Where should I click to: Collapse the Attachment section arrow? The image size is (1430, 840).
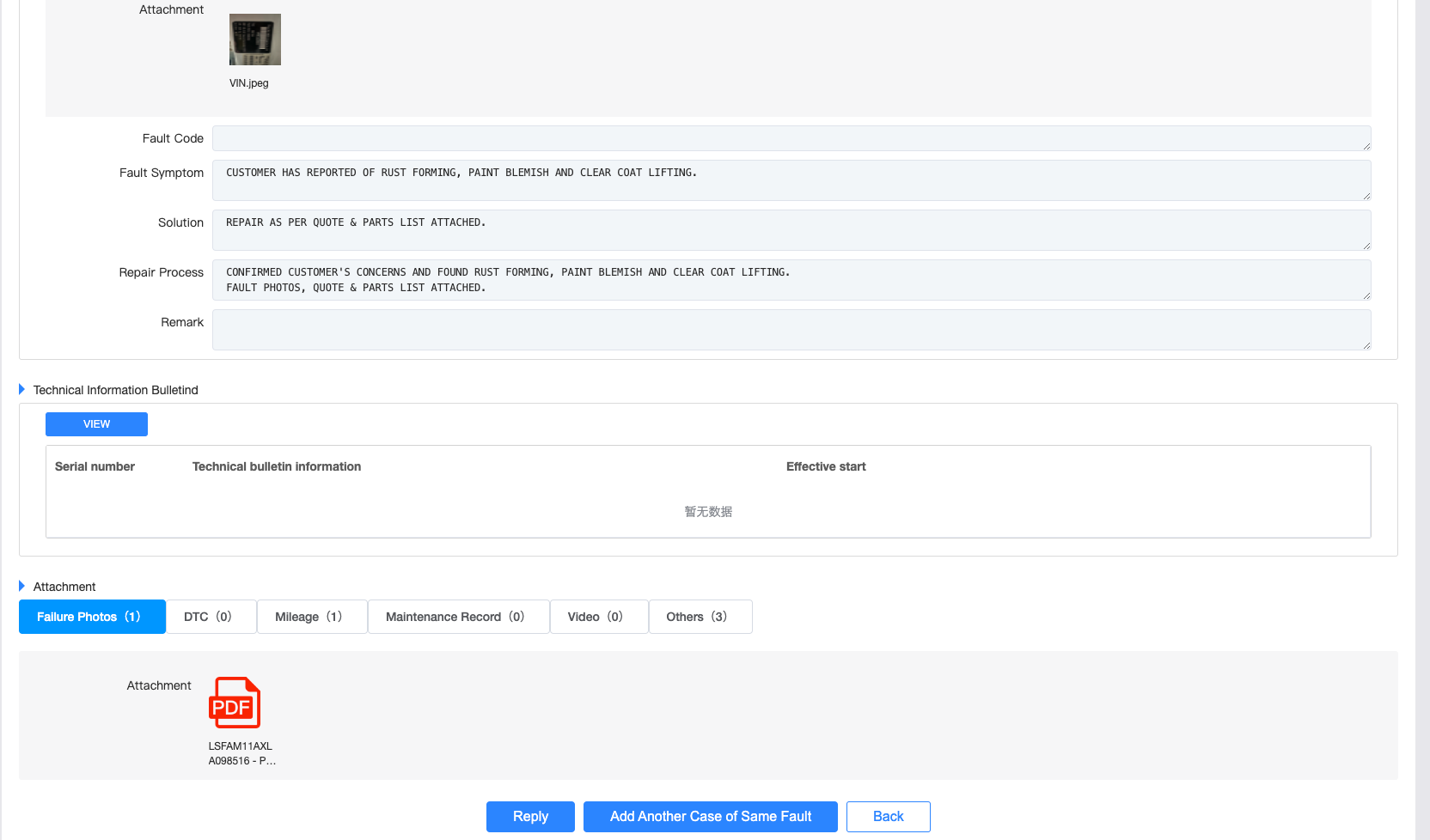pos(22,587)
